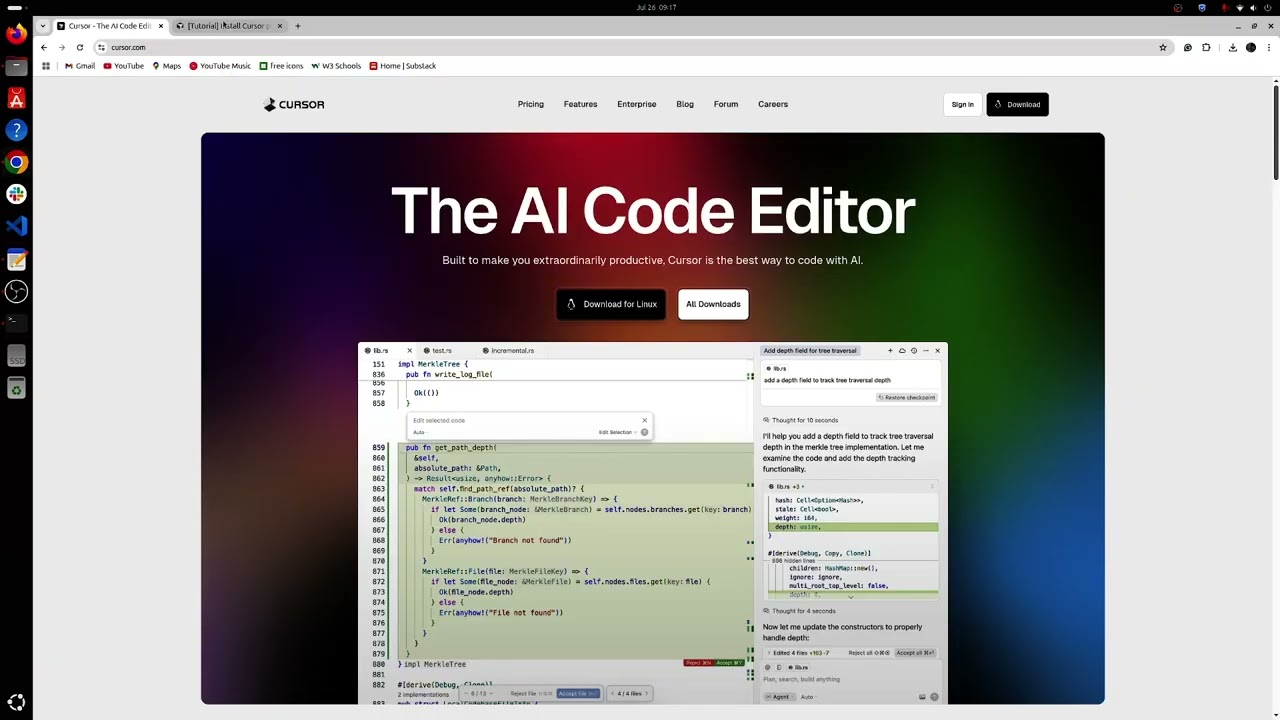Click the Sign in button

point(963,104)
